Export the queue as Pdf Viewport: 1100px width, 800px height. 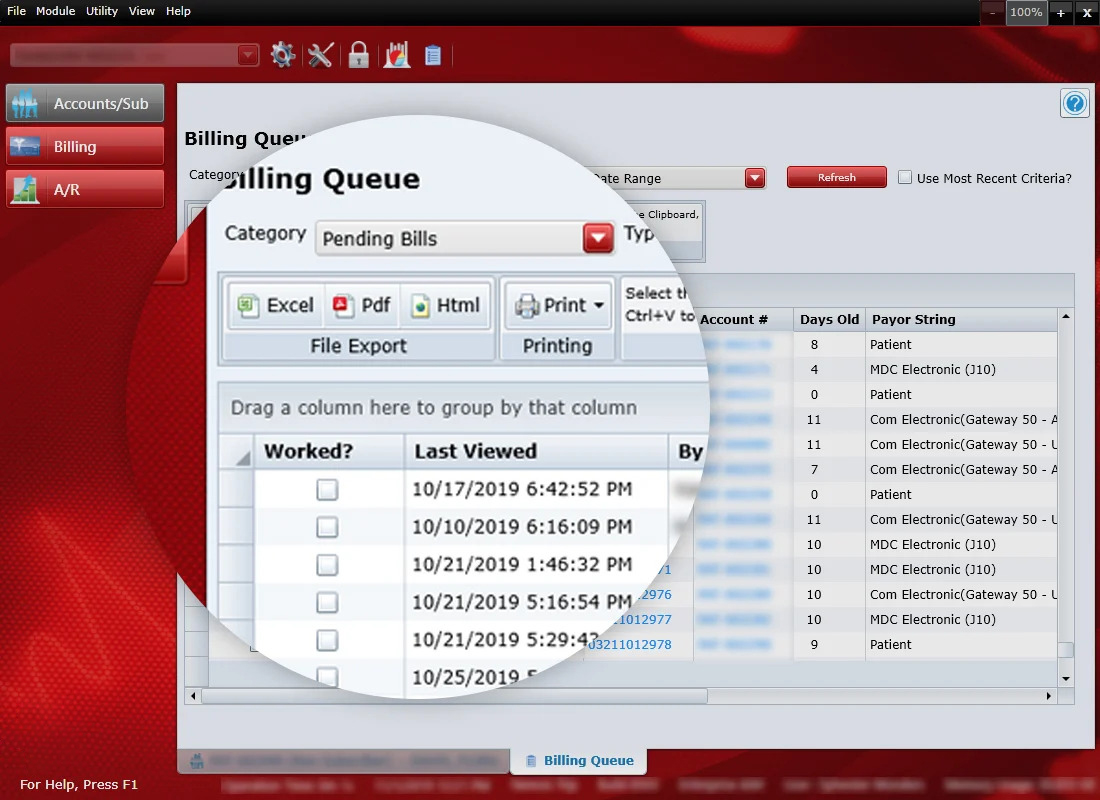(359, 305)
